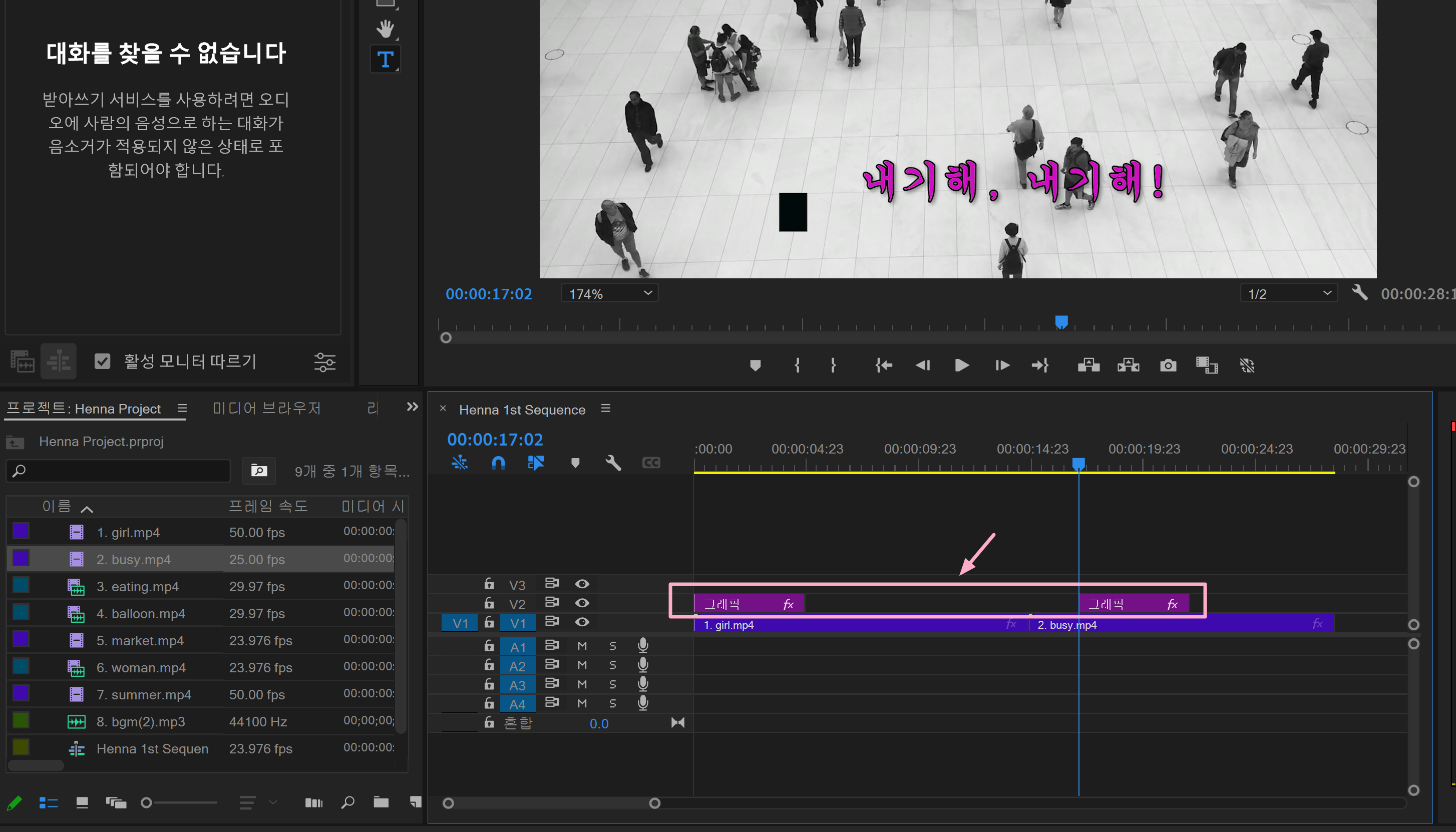Open the comparison view icon
Screen dimensions: 1456x832
point(1207,365)
